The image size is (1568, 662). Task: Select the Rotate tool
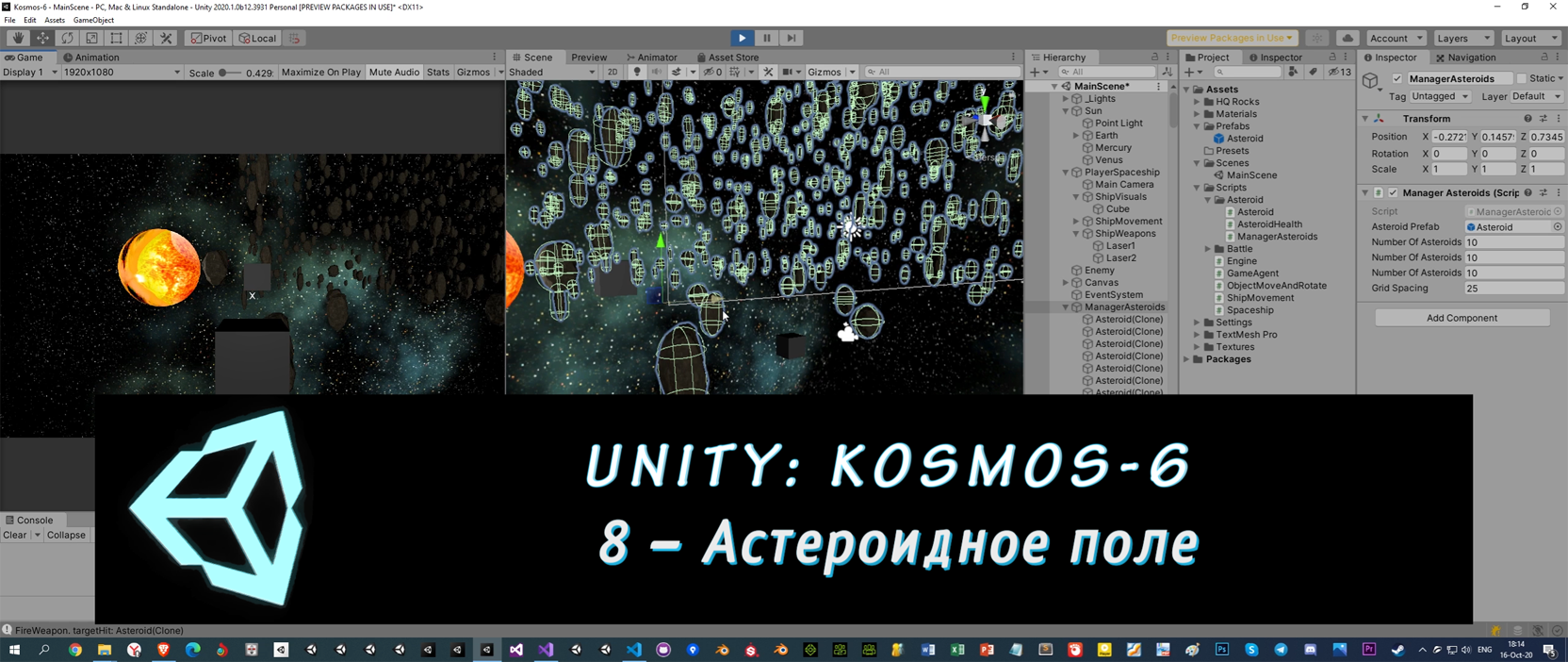coord(67,38)
